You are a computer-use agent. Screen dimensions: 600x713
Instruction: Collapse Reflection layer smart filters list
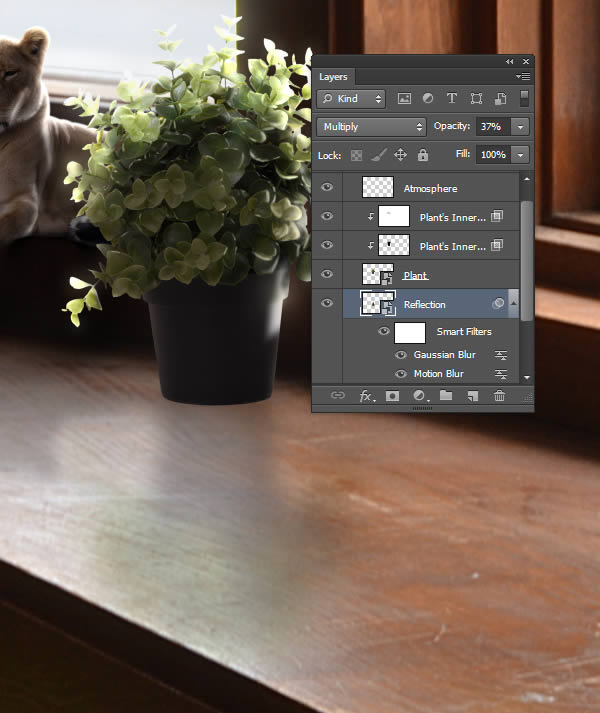pyautogui.click(x=514, y=303)
